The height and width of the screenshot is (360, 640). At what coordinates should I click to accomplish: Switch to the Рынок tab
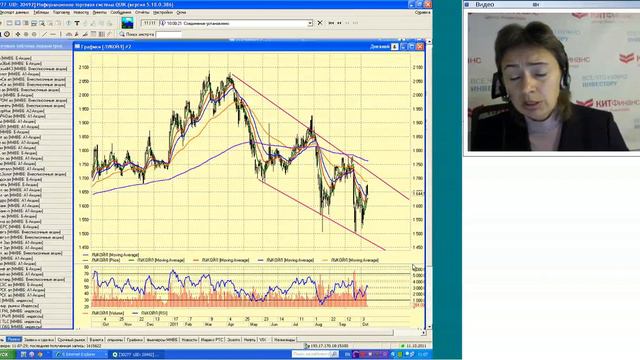click(13, 340)
